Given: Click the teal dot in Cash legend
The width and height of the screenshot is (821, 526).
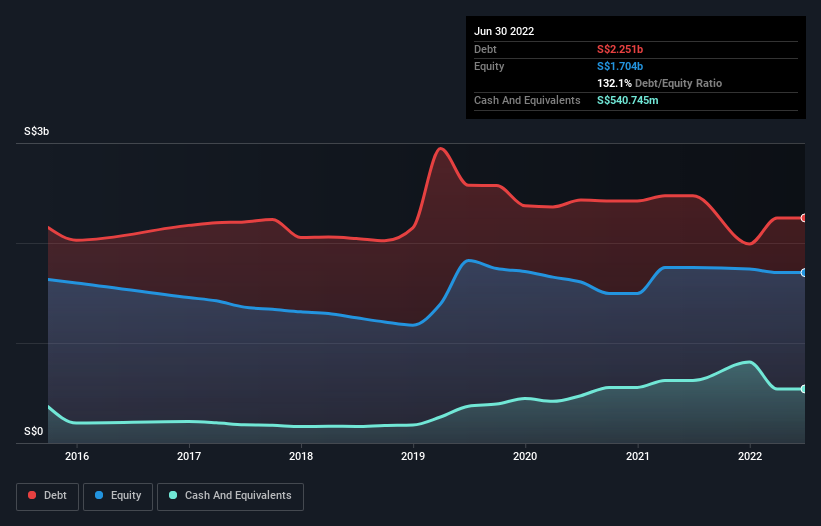Looking at the screenshot, I should coord(173,495).
